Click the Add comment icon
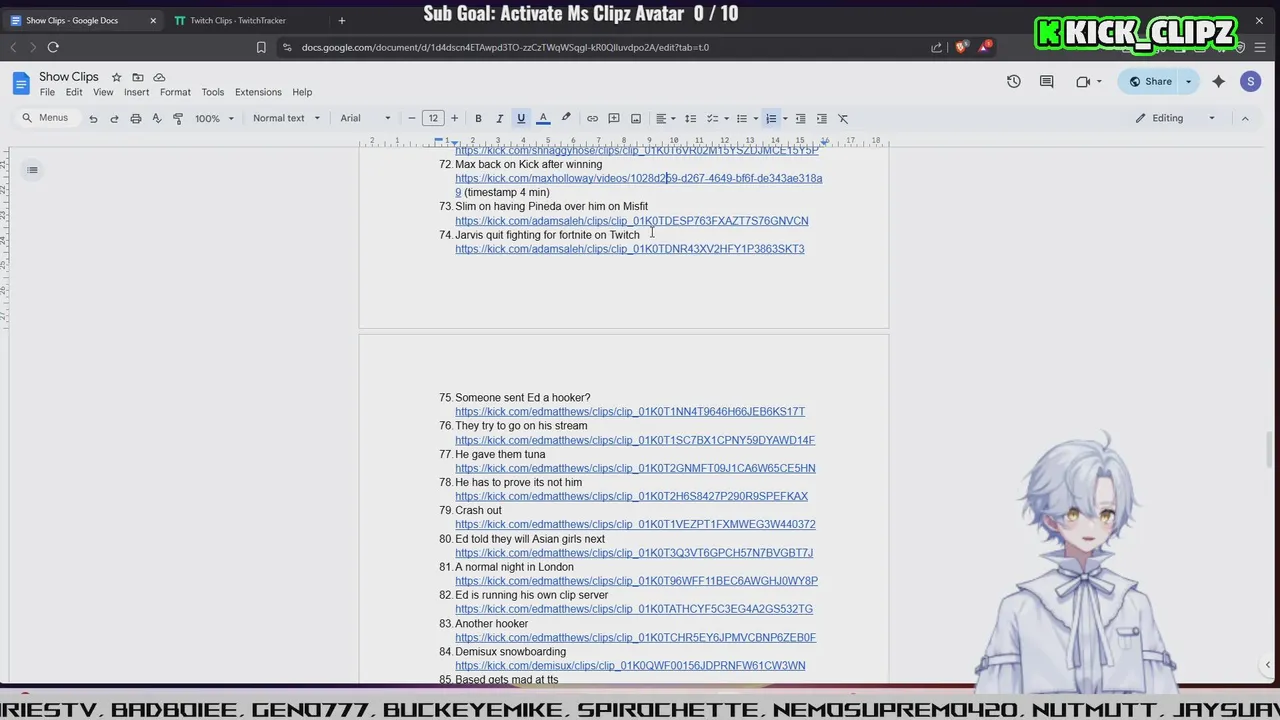1280x720 pixels. [x=614, y=118]
